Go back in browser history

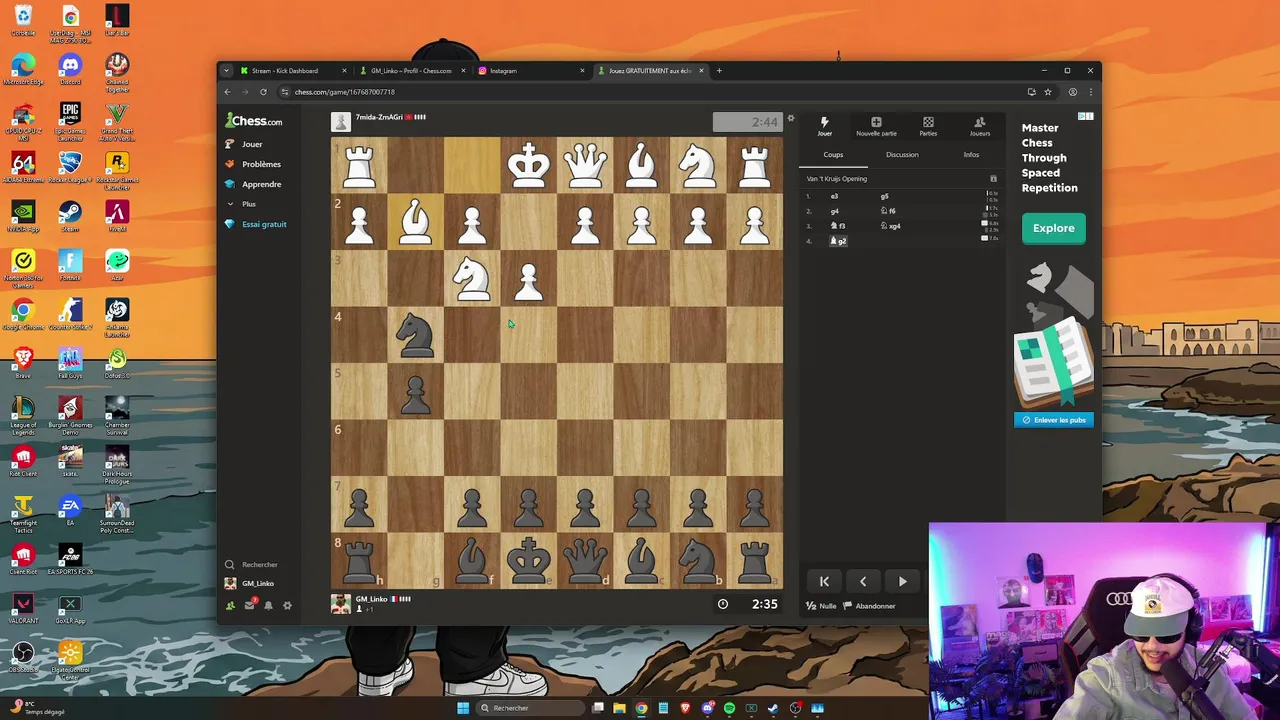click(x=227, y=92)
